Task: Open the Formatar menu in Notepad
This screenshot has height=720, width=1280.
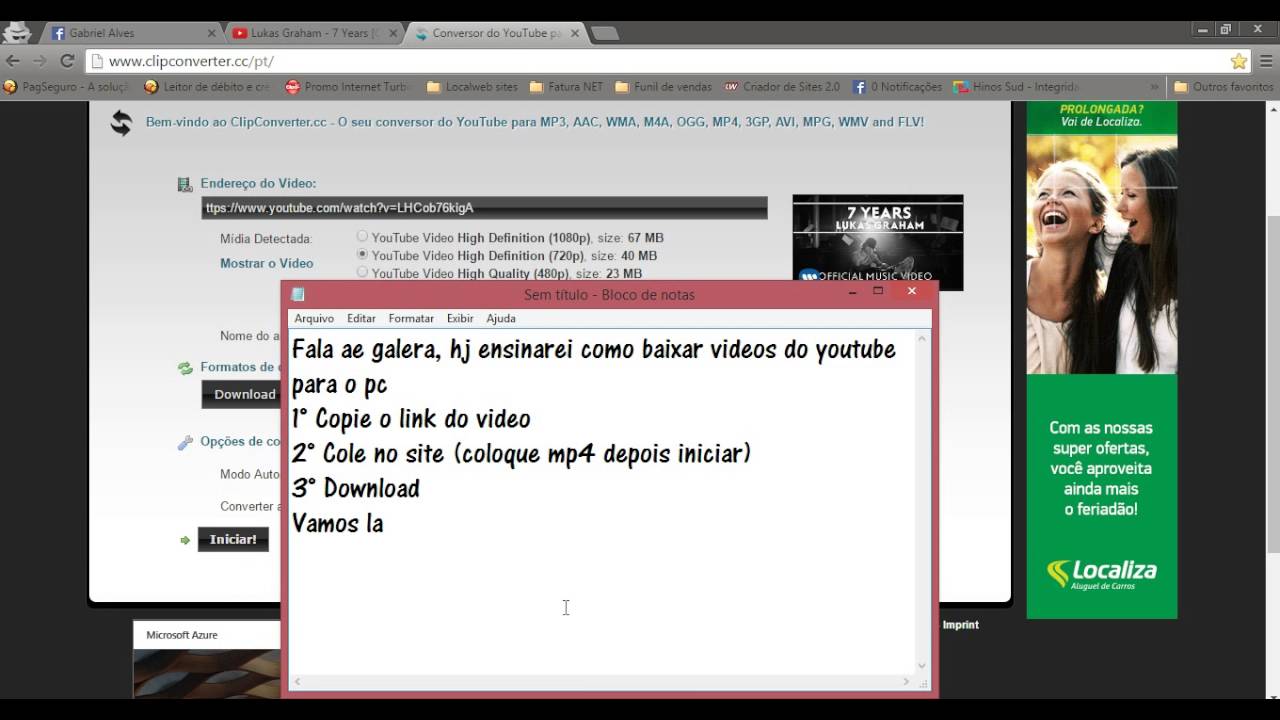Action: (x=411, y=318)
